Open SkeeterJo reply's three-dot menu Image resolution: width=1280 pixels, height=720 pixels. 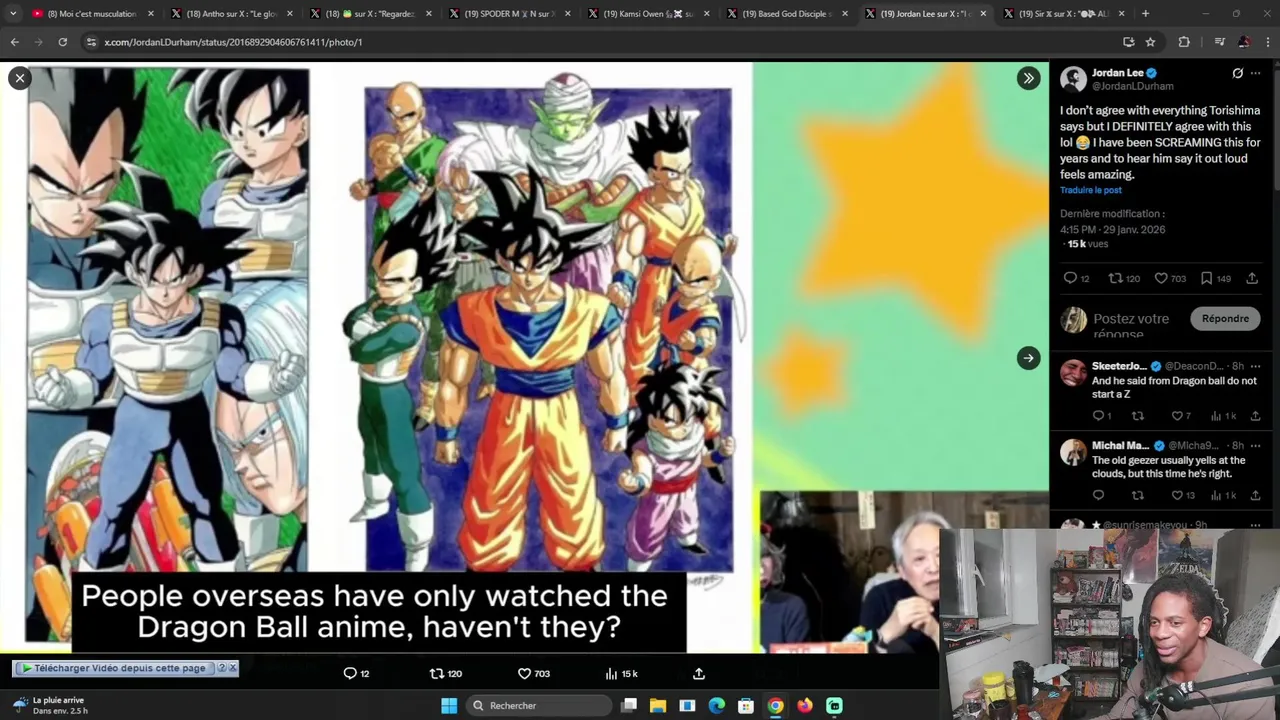pos(1255,366)
